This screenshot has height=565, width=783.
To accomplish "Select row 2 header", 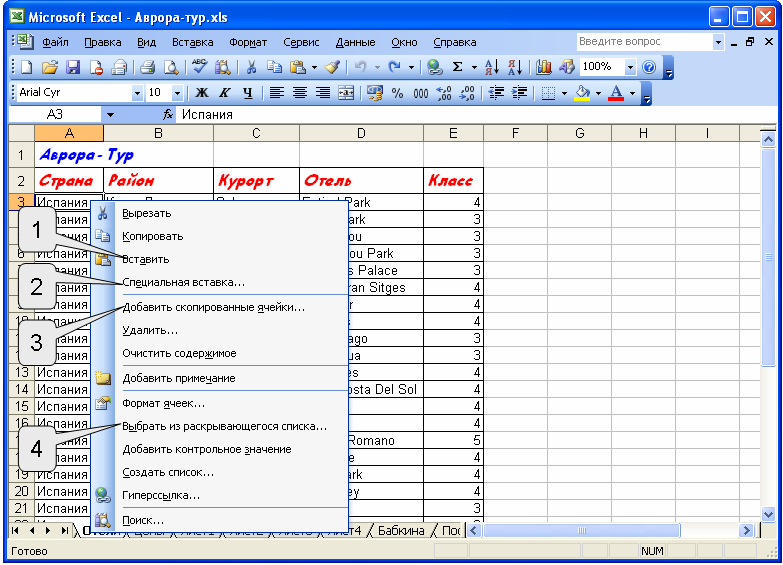I will coord(21,180).
